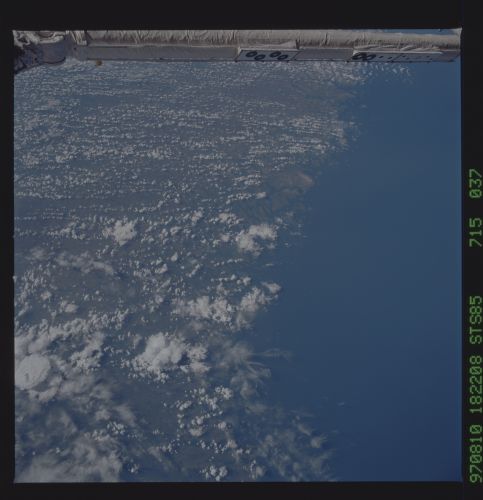This screenshot has height=500, width=483.
Task: Click the bright cloud cluster beside the headland
Action: tap(256, 237)
